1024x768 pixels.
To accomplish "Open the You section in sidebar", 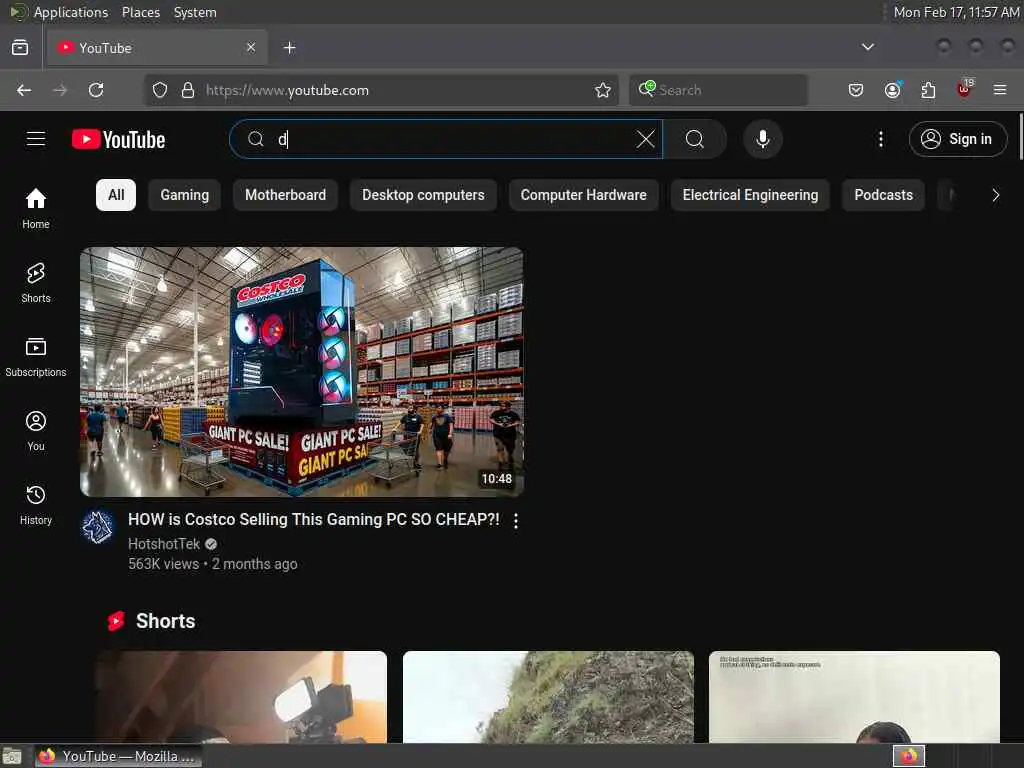I will (x=36, y=431).
